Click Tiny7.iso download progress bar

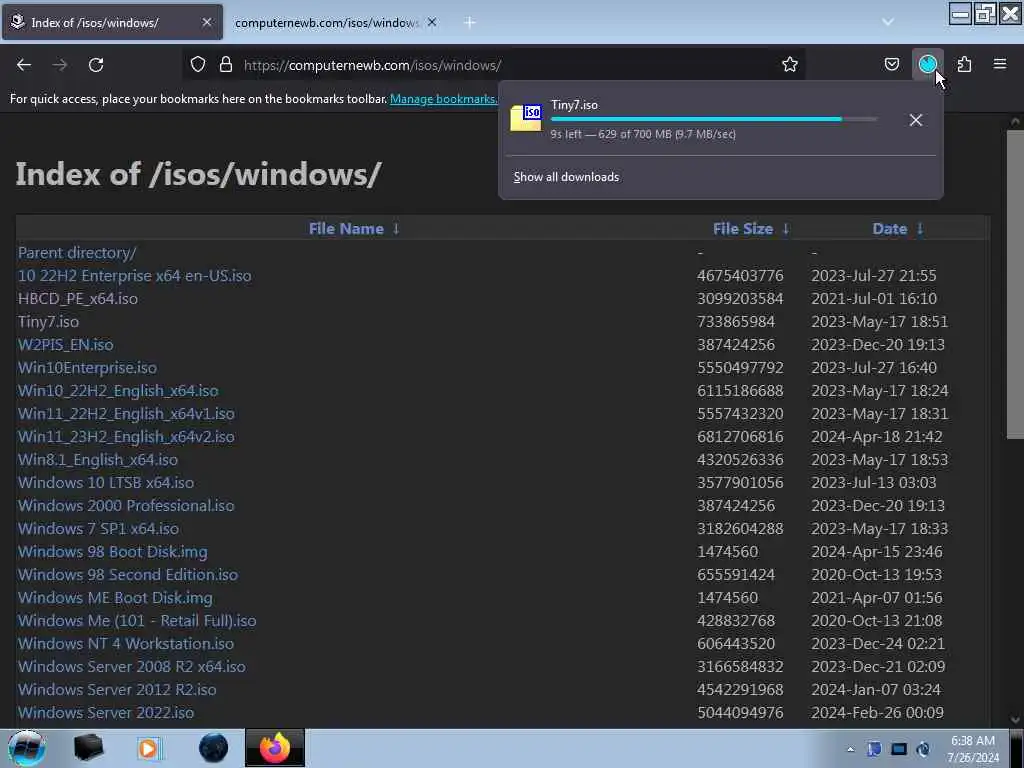tap(714, 119)
